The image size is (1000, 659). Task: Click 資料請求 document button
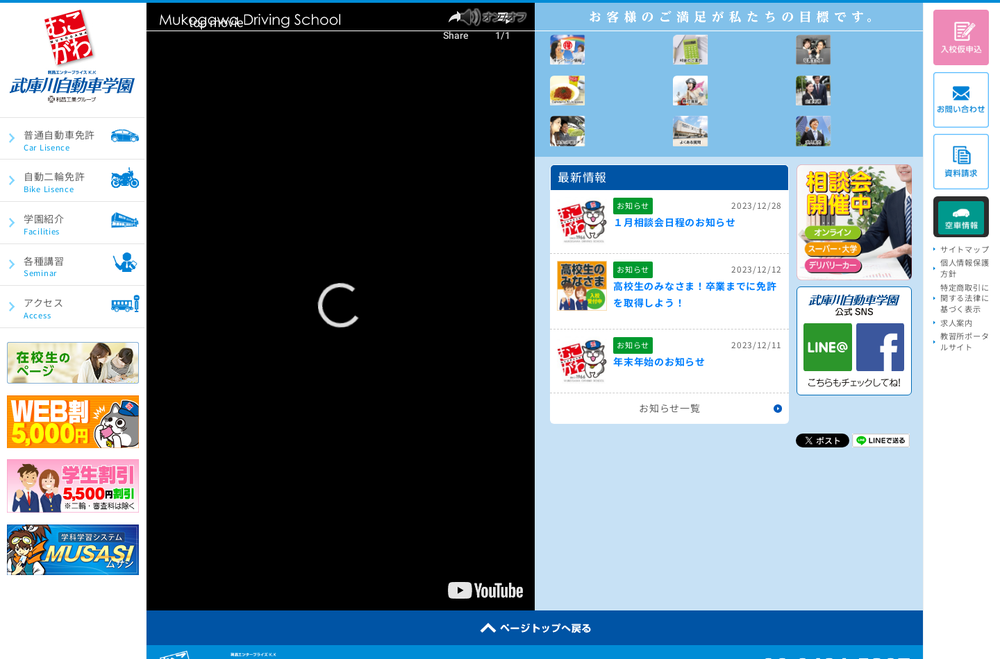coord(961,161)
